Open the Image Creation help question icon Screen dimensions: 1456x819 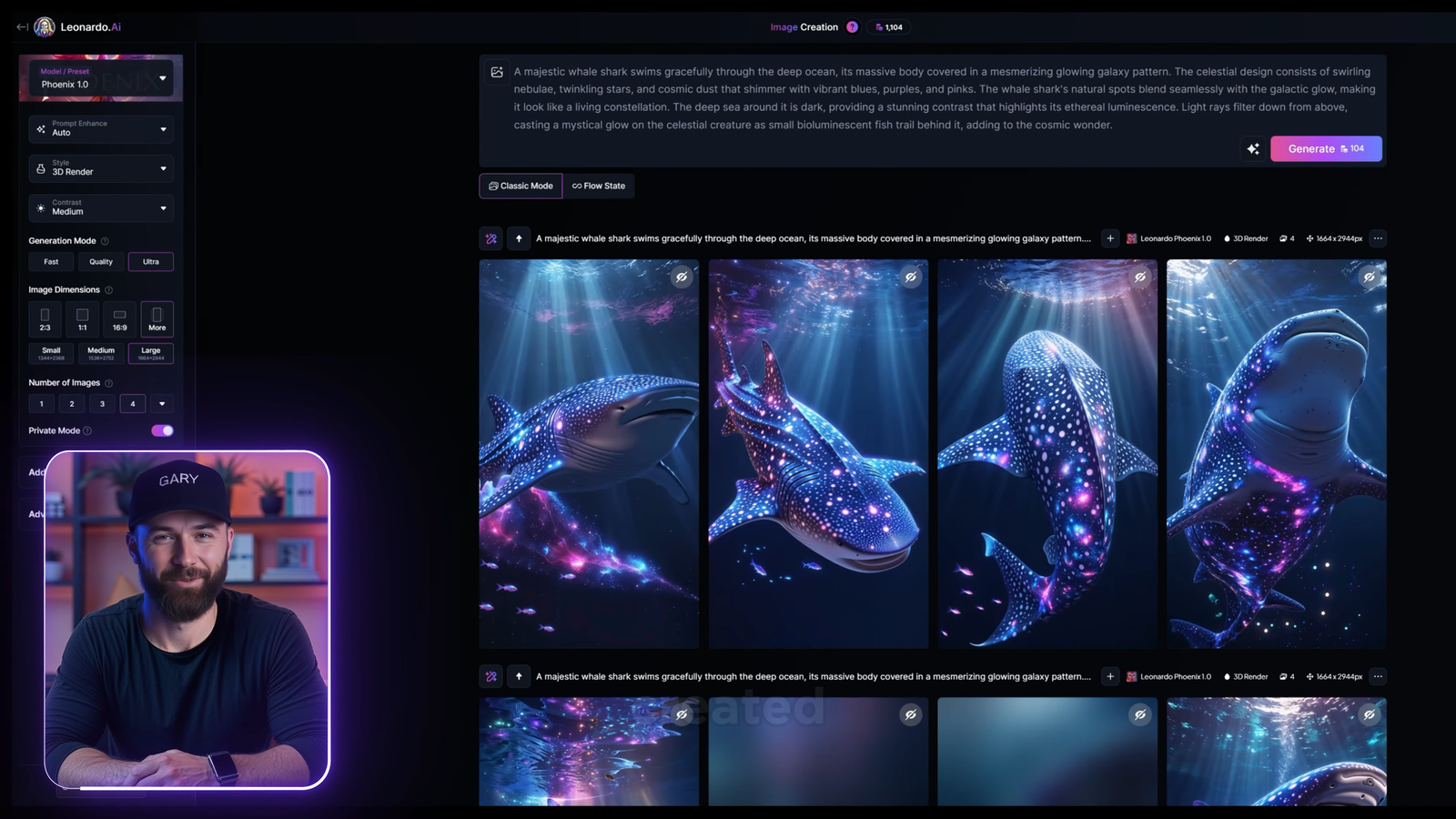(852, 27)
